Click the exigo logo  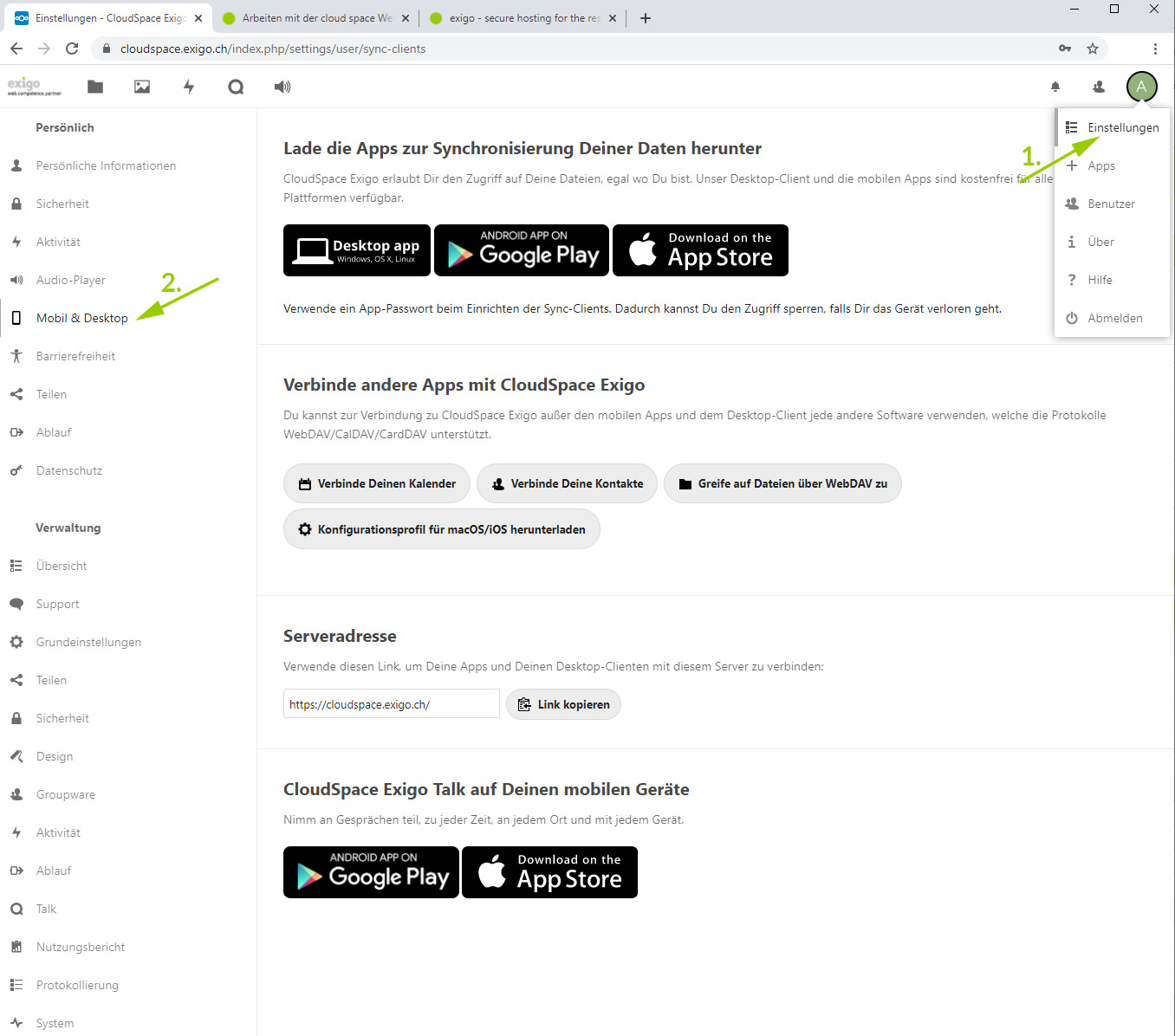click(x=35, y=86)
